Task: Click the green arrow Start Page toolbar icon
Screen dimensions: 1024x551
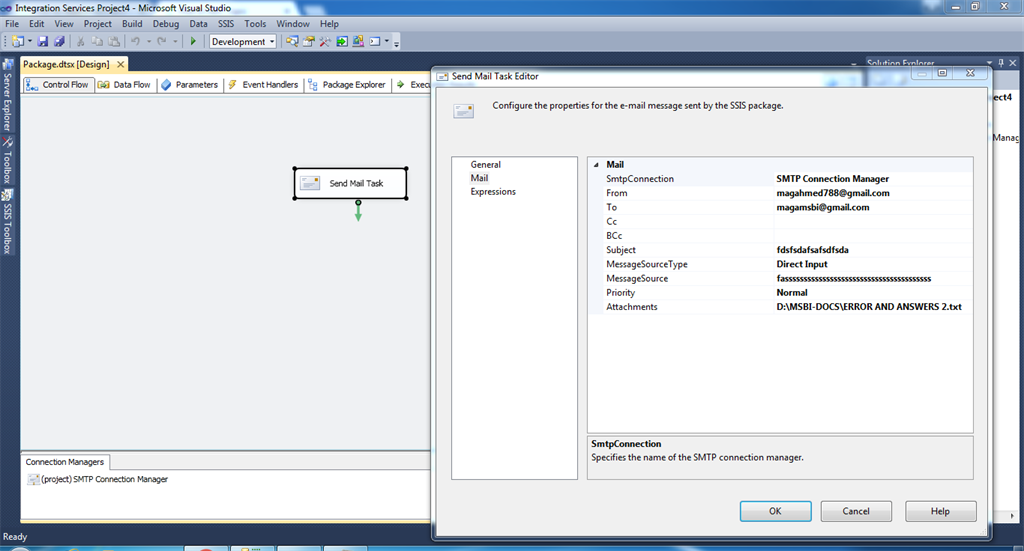Action: click(342, 41)
